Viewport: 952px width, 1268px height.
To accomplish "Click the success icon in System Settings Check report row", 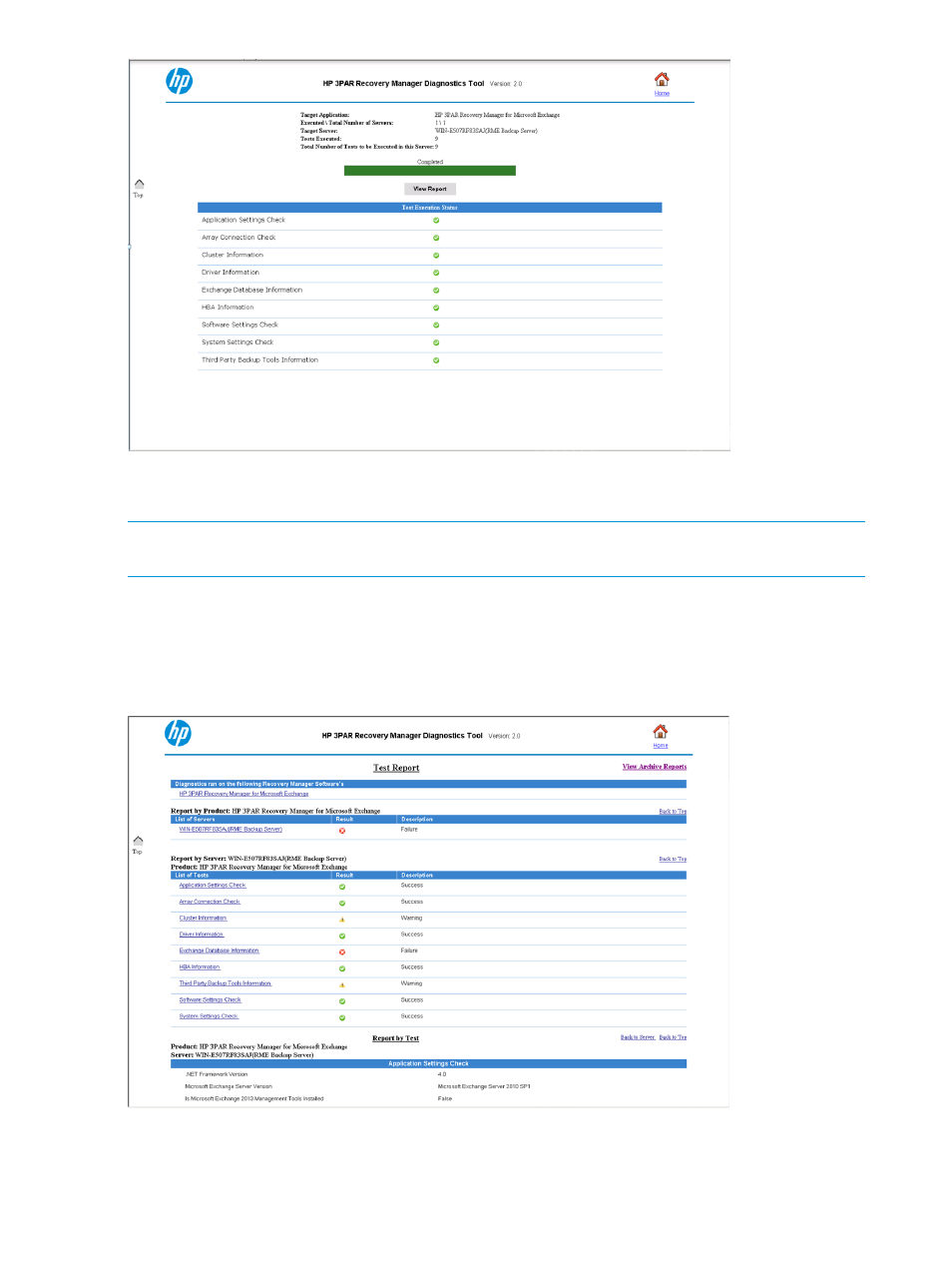I will (342, 1017).
